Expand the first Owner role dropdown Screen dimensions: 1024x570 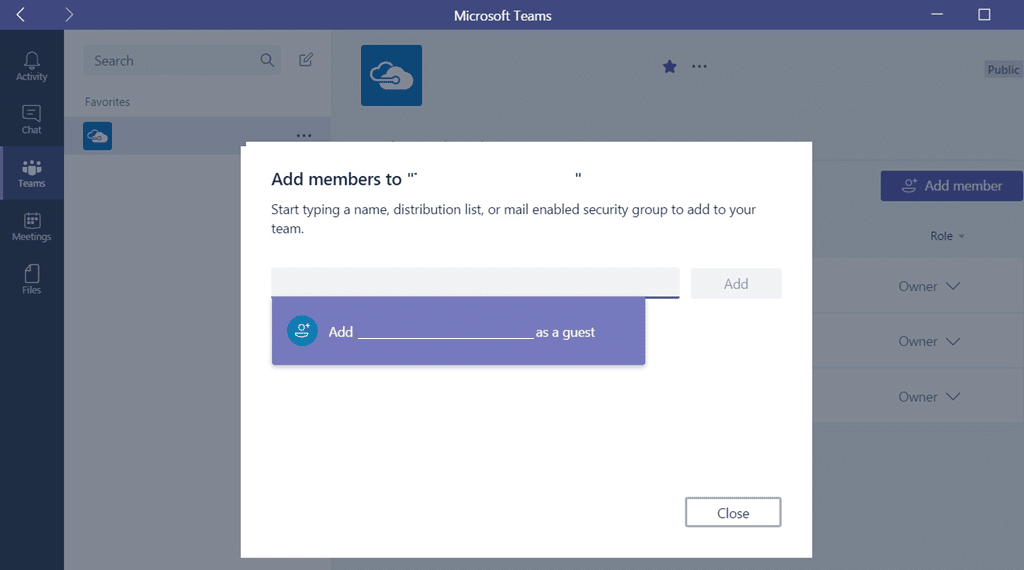(x=929, y=286)
